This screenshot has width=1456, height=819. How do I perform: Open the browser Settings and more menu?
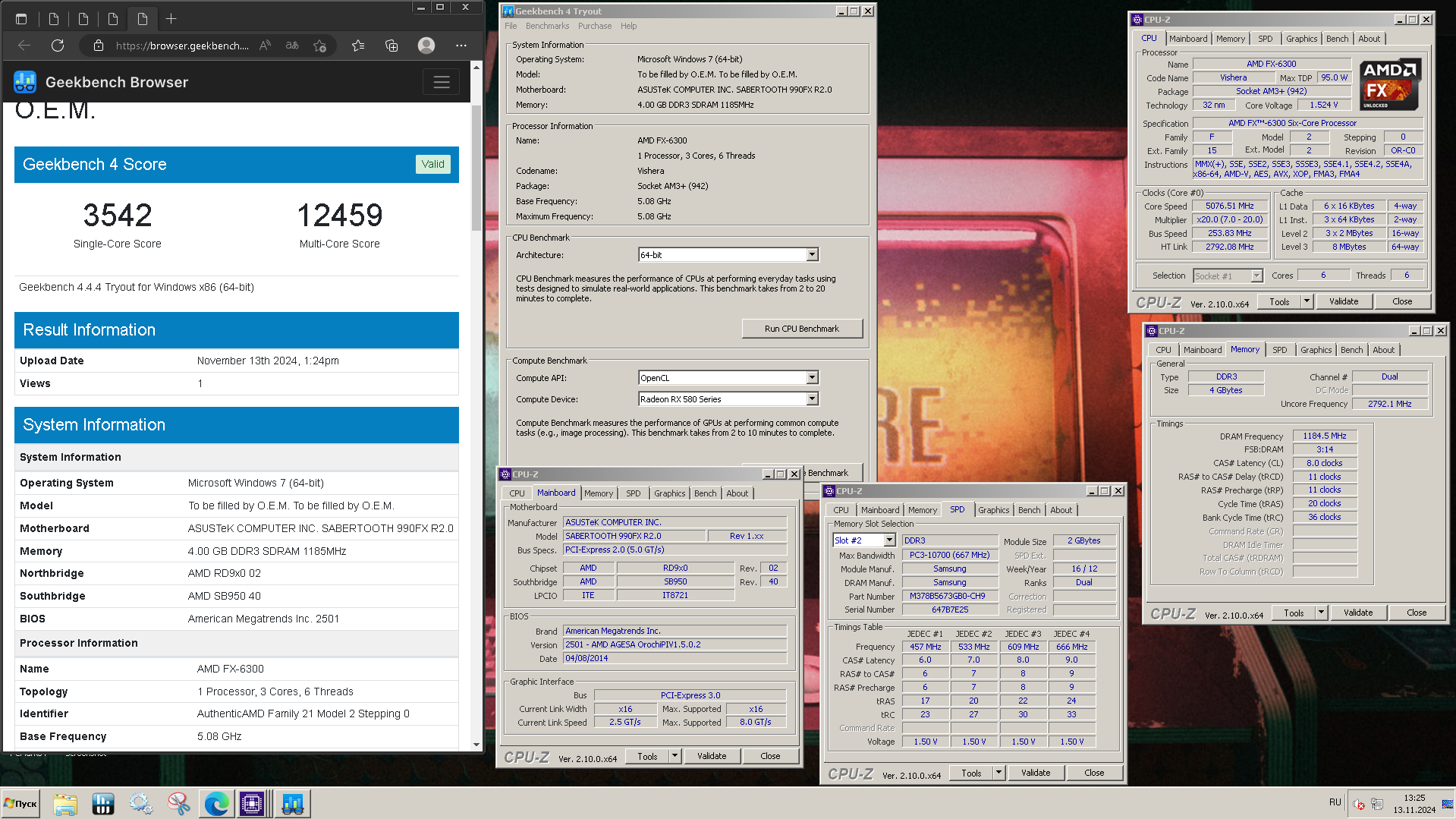tap(461, 46)
